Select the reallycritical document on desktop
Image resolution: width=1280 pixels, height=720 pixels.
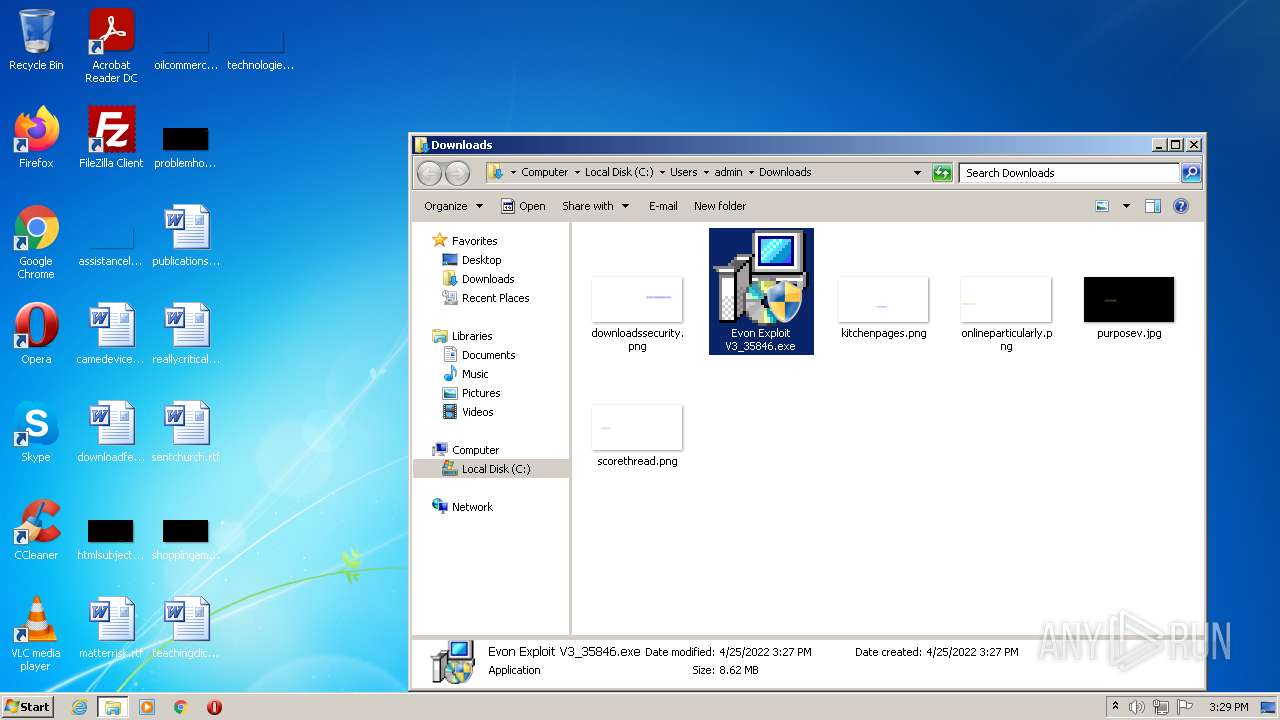pyautogui.click(x=186, y=334)
